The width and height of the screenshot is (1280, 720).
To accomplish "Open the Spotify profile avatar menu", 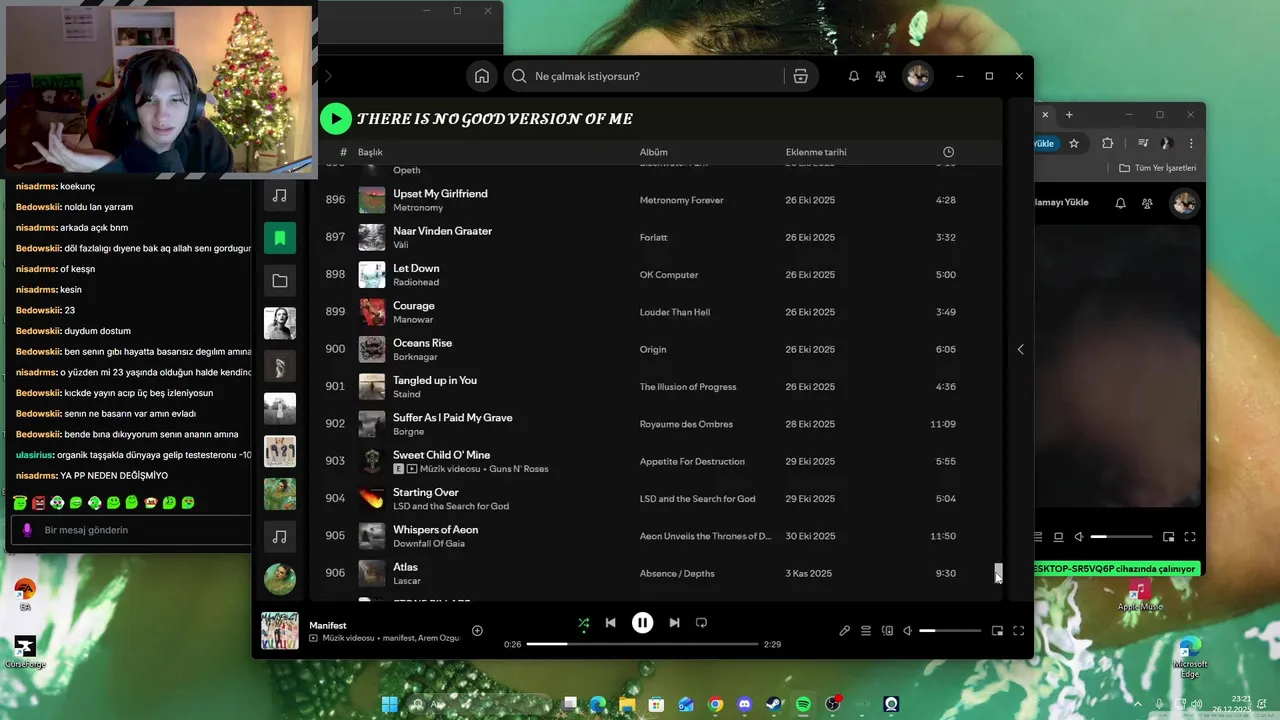I will pos(917,76).
